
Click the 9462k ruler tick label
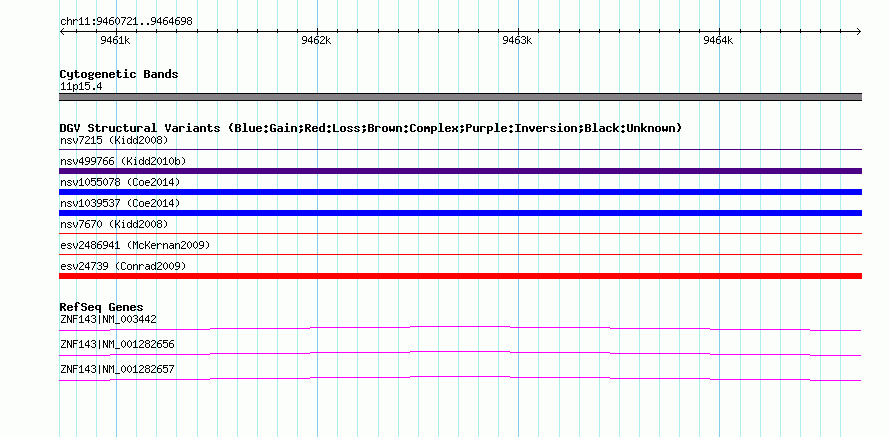click(x=316, y=40)
